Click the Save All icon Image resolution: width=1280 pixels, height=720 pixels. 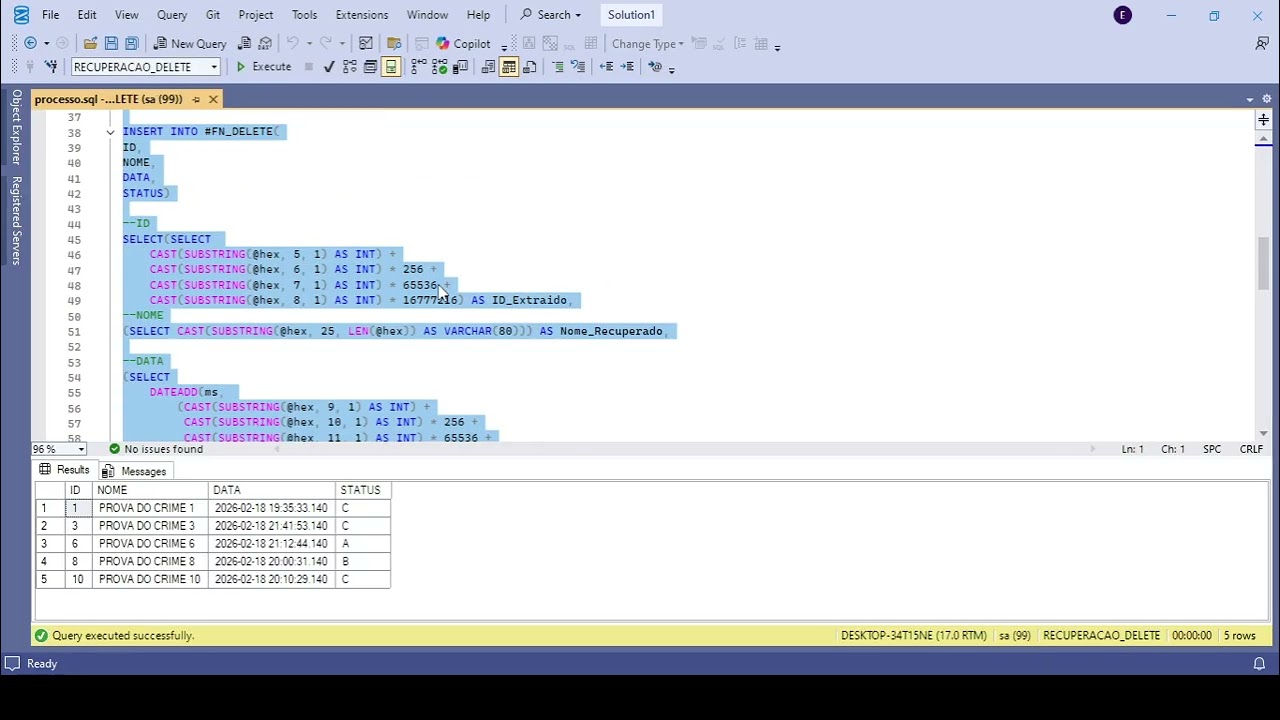(131, 43)
